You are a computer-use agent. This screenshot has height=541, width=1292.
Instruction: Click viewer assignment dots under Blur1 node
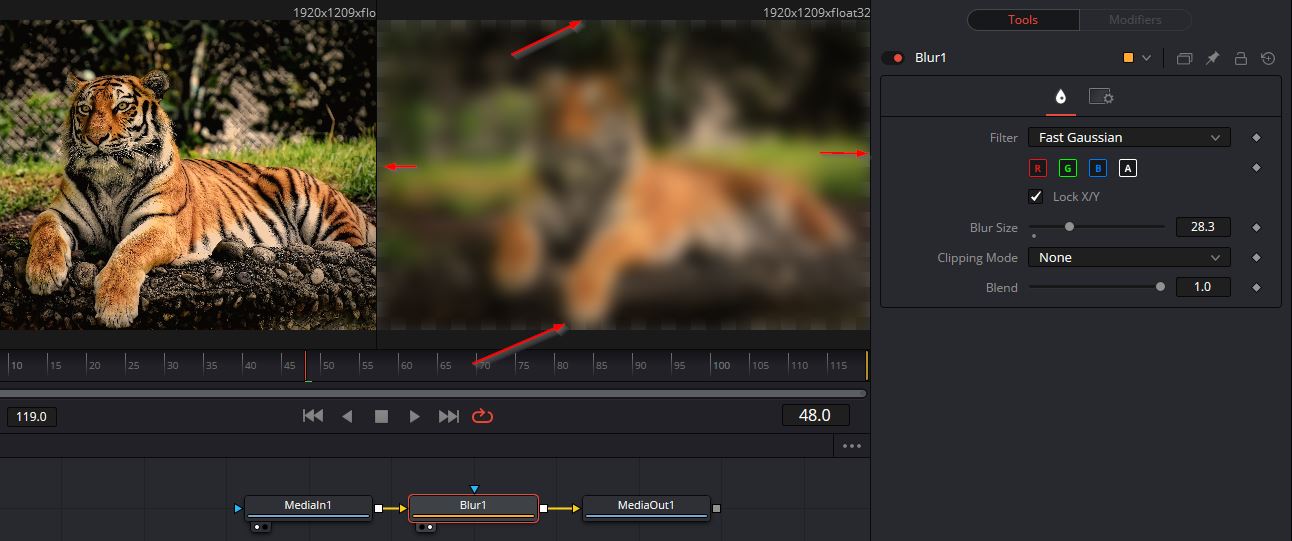(426, 527)
